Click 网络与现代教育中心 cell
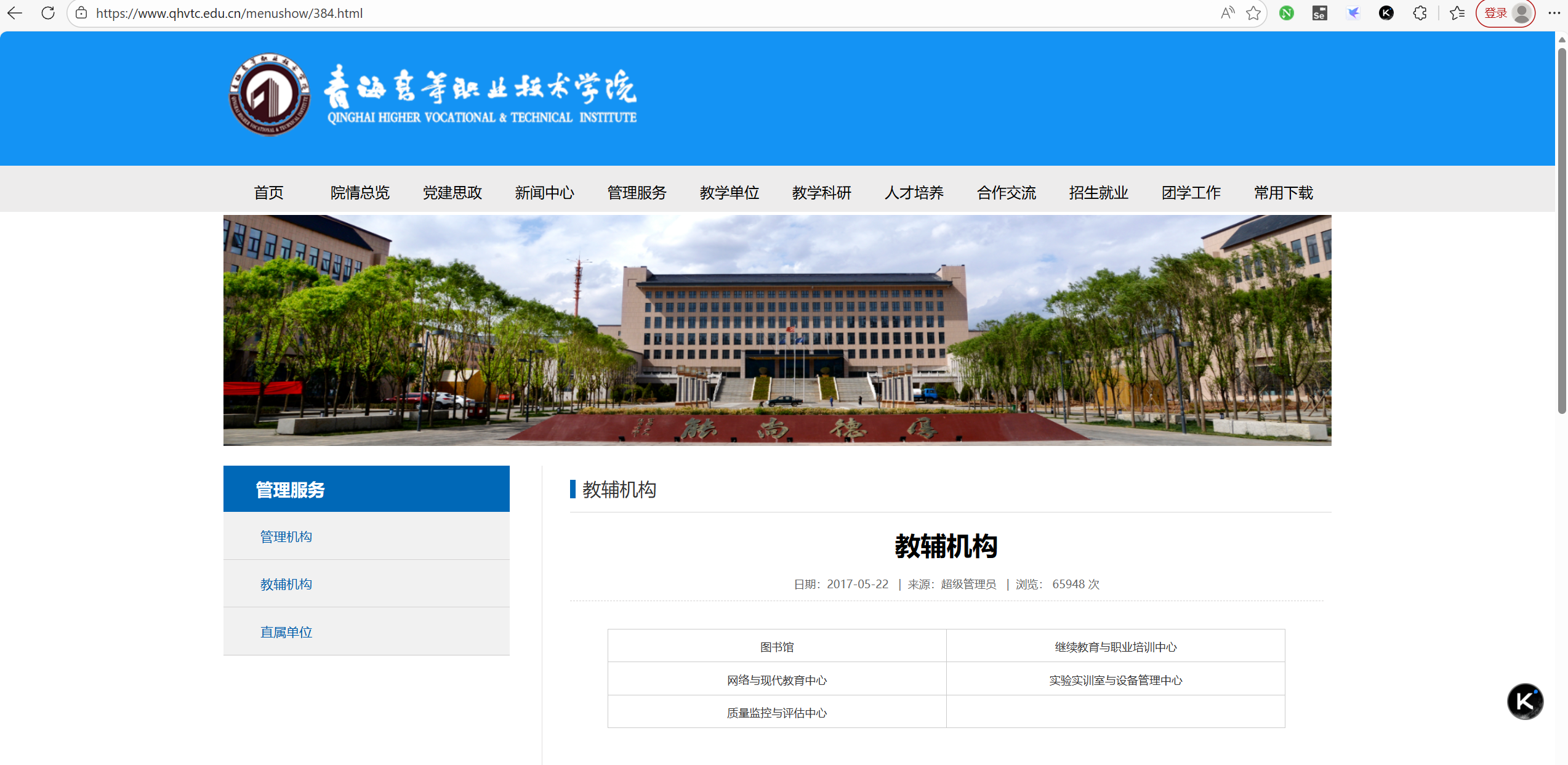 (777, 680)
